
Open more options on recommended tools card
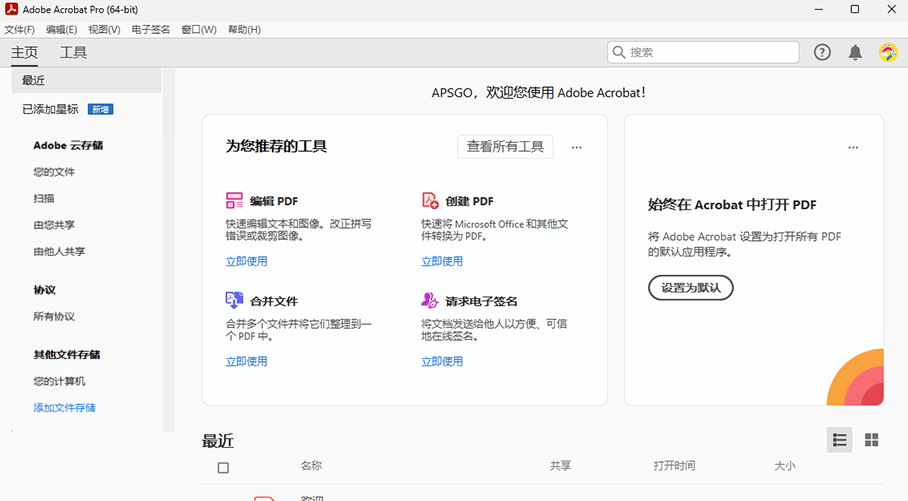click(576, 147)
